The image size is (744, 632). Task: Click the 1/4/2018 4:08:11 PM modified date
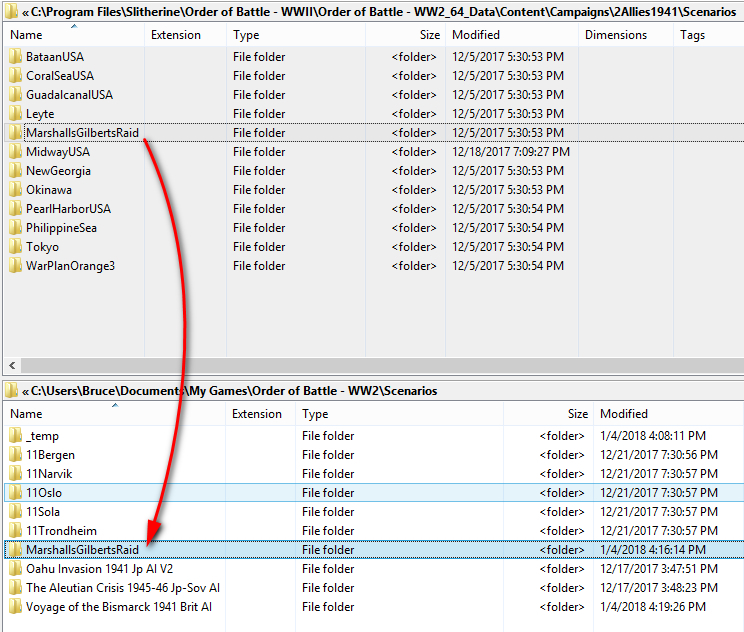tap(653, 435)
